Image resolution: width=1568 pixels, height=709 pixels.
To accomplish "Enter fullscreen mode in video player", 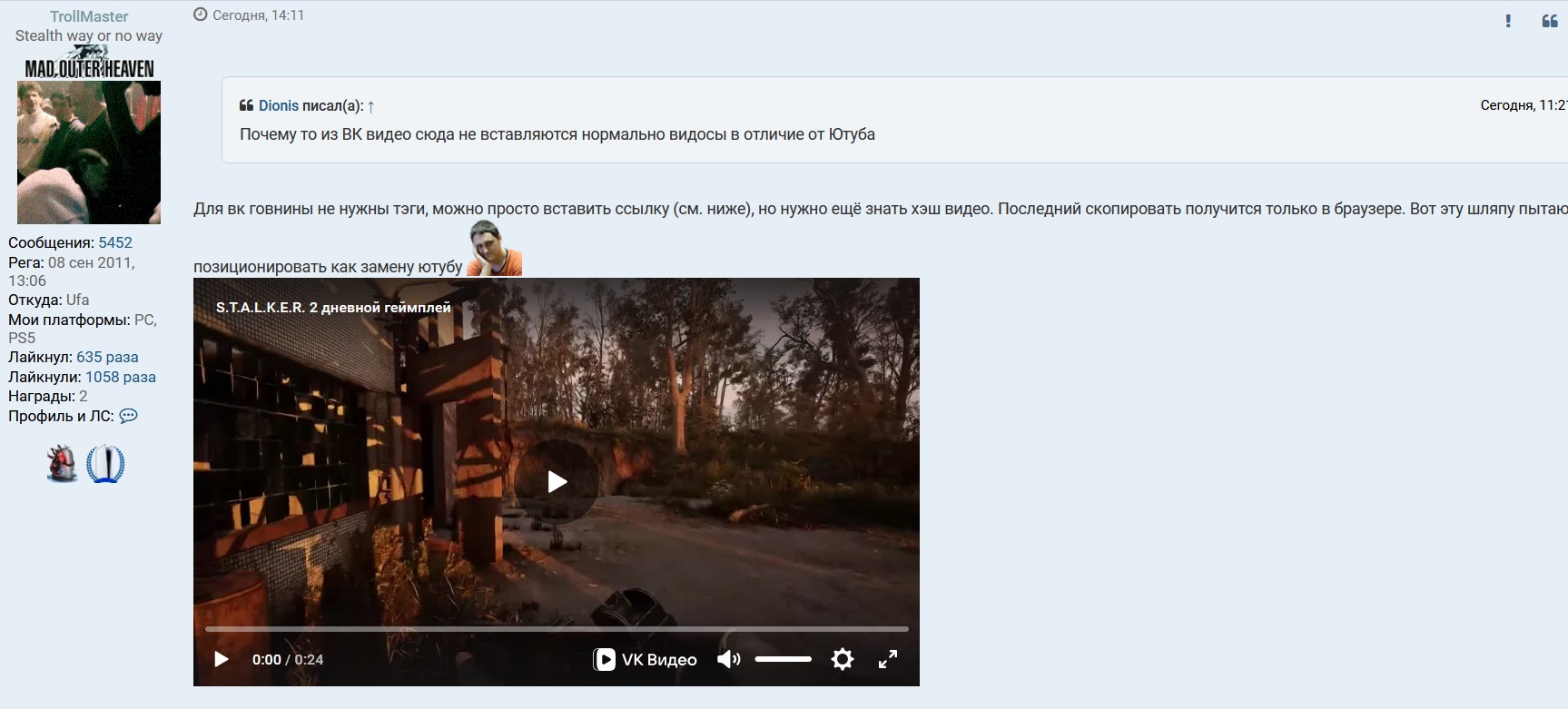I will pos(888,659).
